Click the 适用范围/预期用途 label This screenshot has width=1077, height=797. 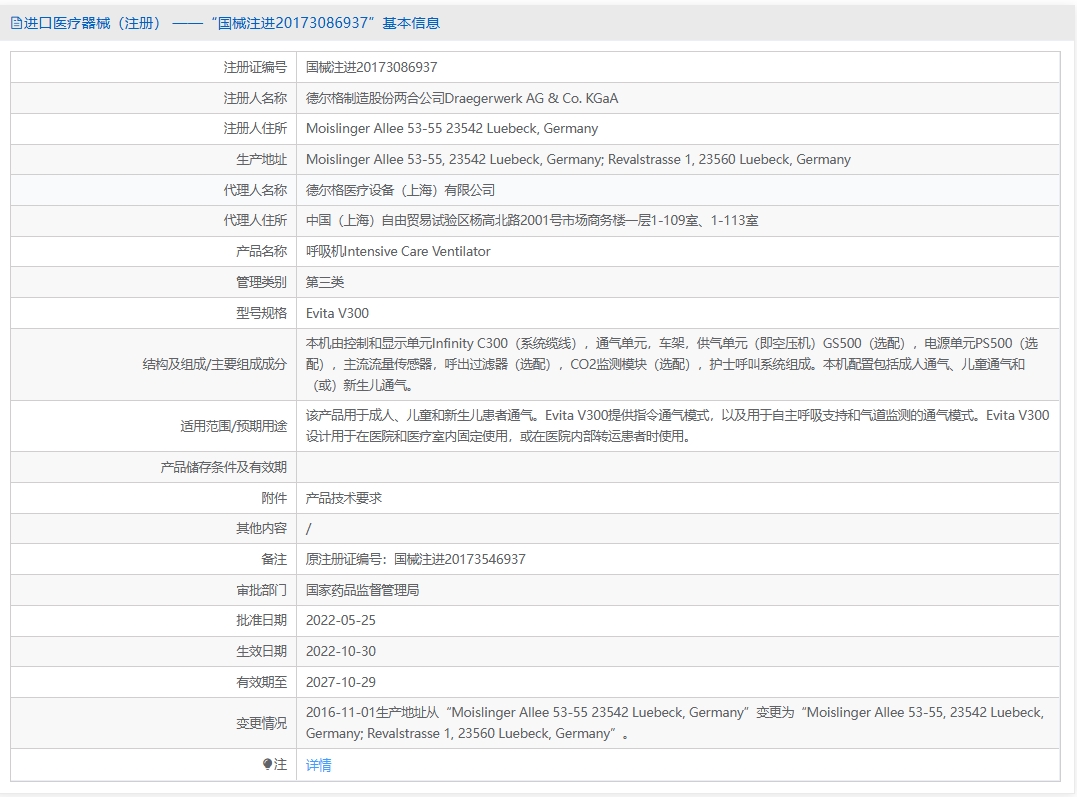tap(234, 426)
